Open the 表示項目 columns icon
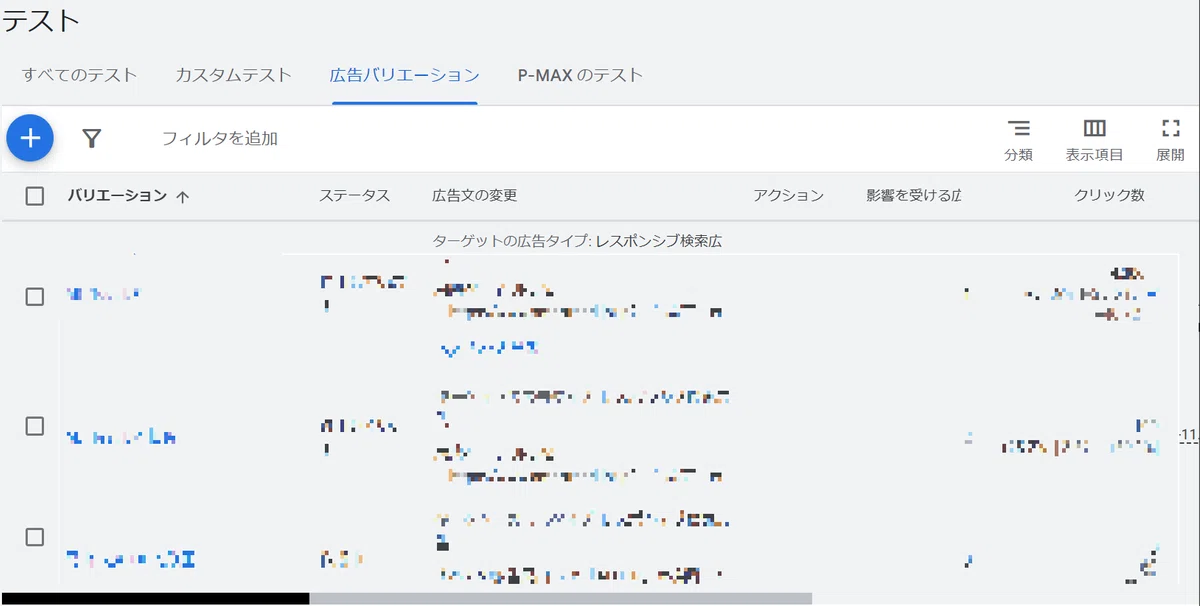1200x606 pixels. tap(1094, 140)
